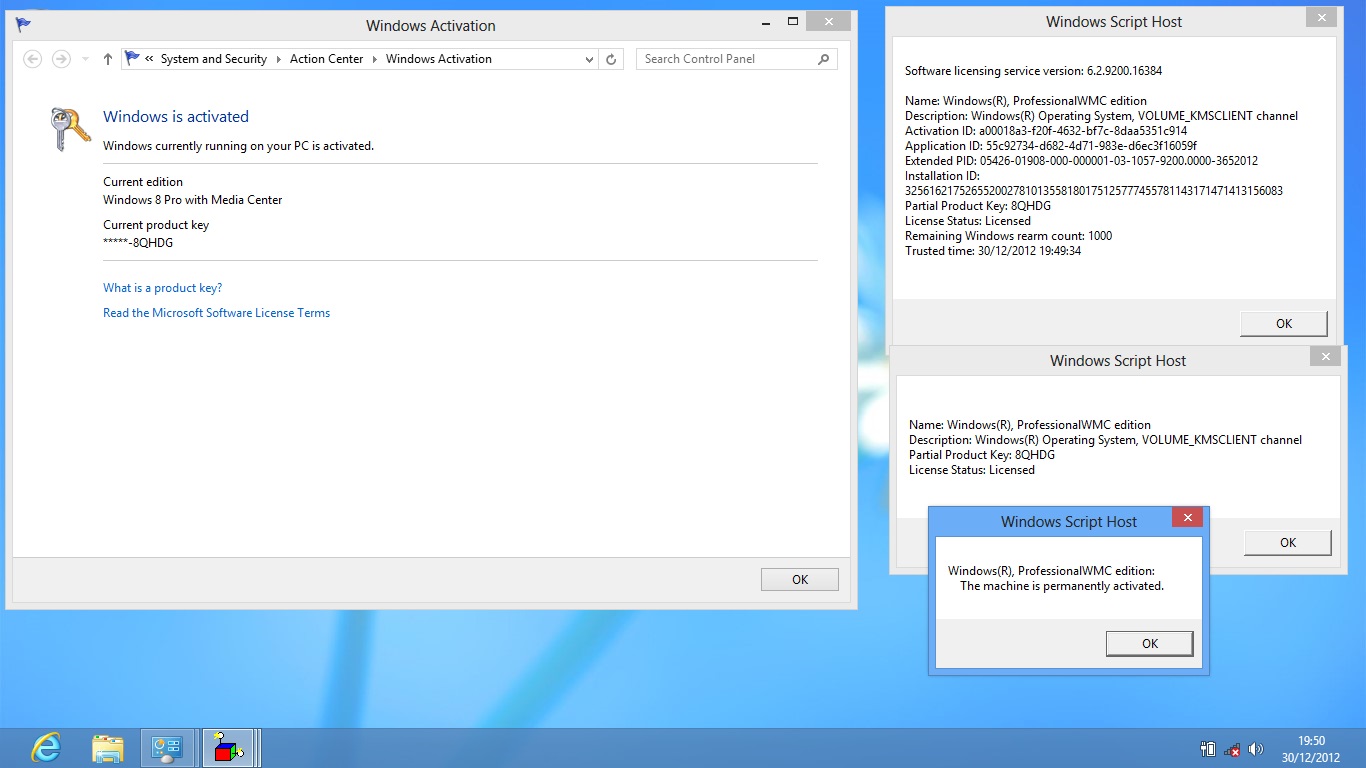Viewport: 1366px width, 768px height.
Task: Click the Action Center flag in address bar
Action: [x=132, y=59]
